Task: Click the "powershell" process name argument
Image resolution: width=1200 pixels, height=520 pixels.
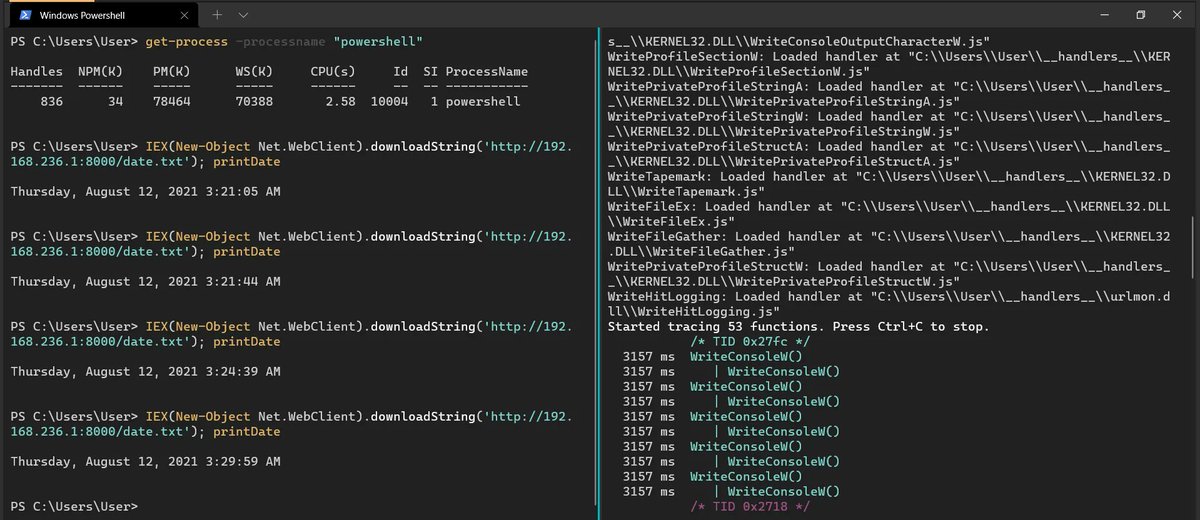Action: tap(378, 41)
